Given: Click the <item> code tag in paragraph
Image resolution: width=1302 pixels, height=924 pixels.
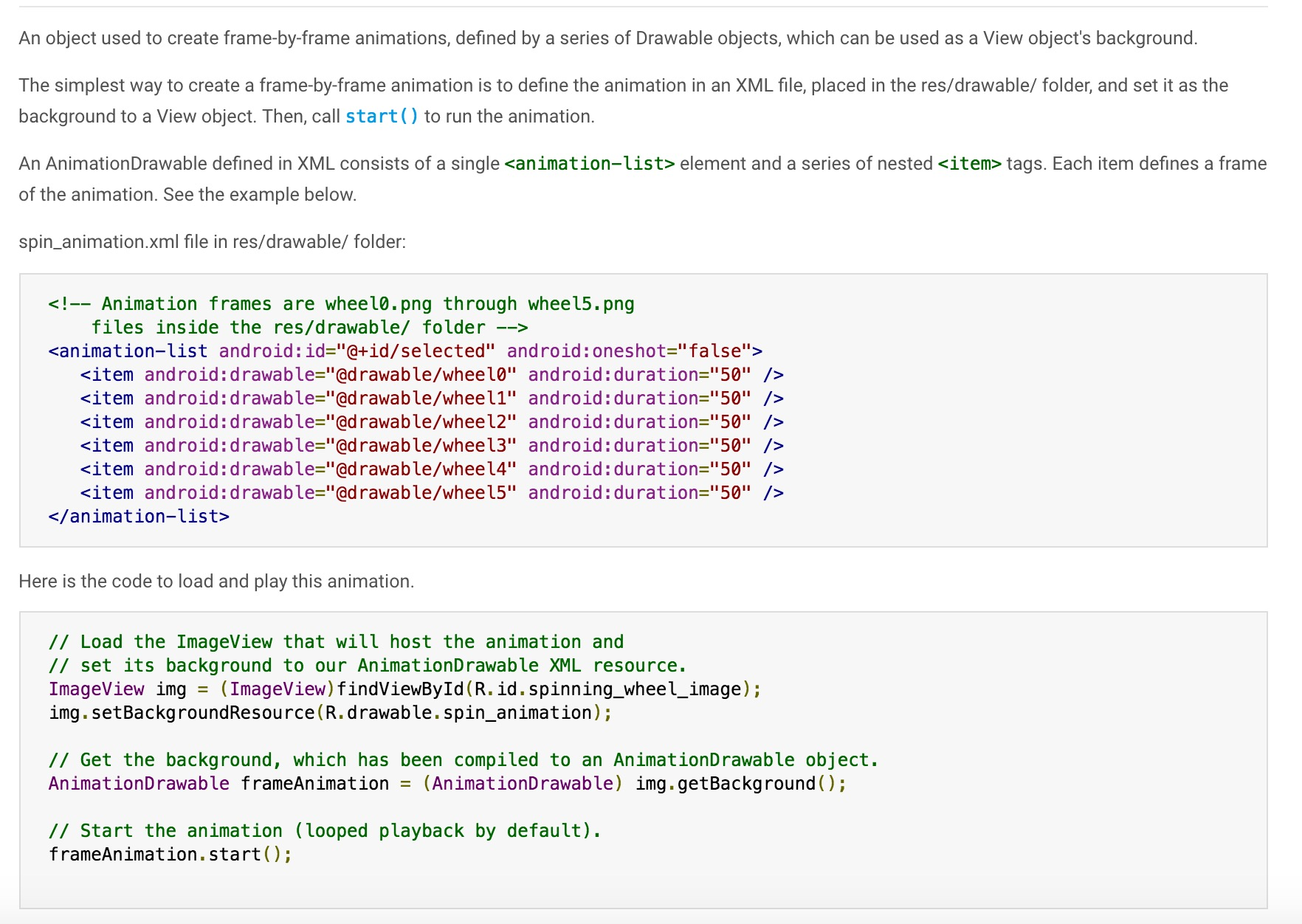Looking at the screenshot, I should click(969, 164).
